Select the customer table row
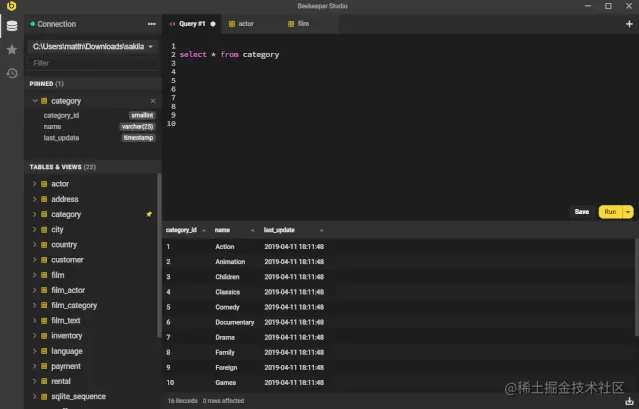Viewport: 639px width, 409px height. tap(93, 260)
